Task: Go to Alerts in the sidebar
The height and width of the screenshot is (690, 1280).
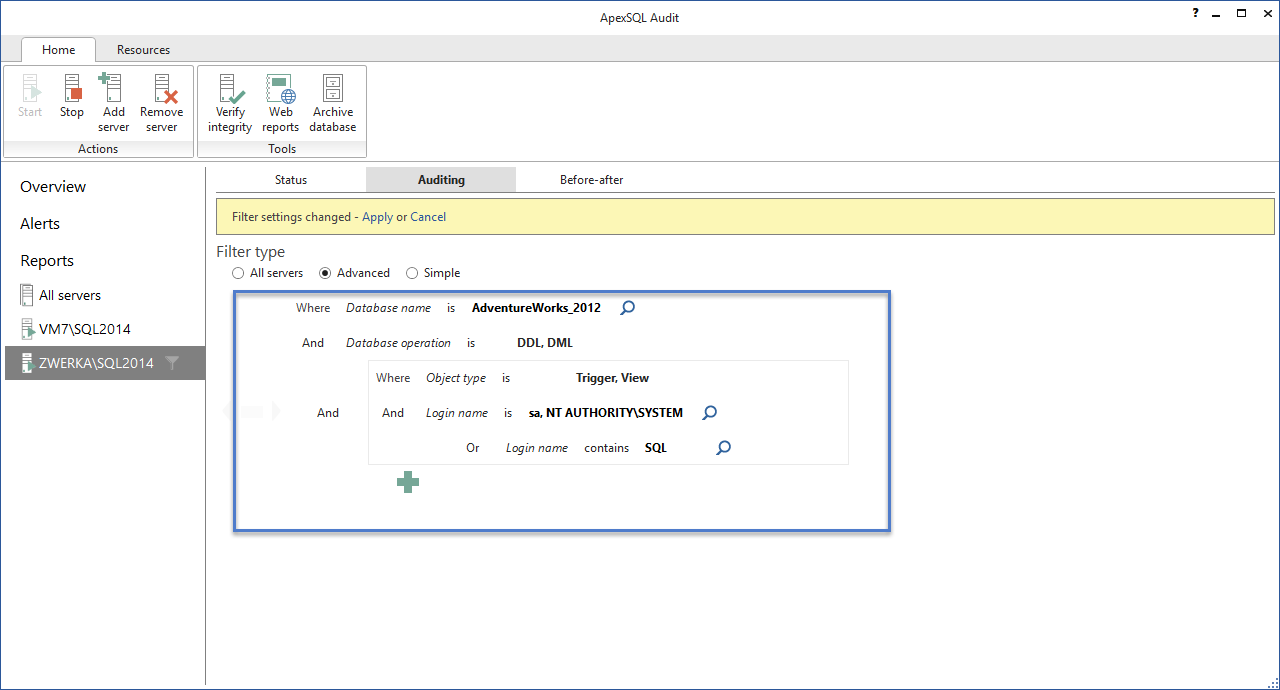Action: tap(40, 224)
